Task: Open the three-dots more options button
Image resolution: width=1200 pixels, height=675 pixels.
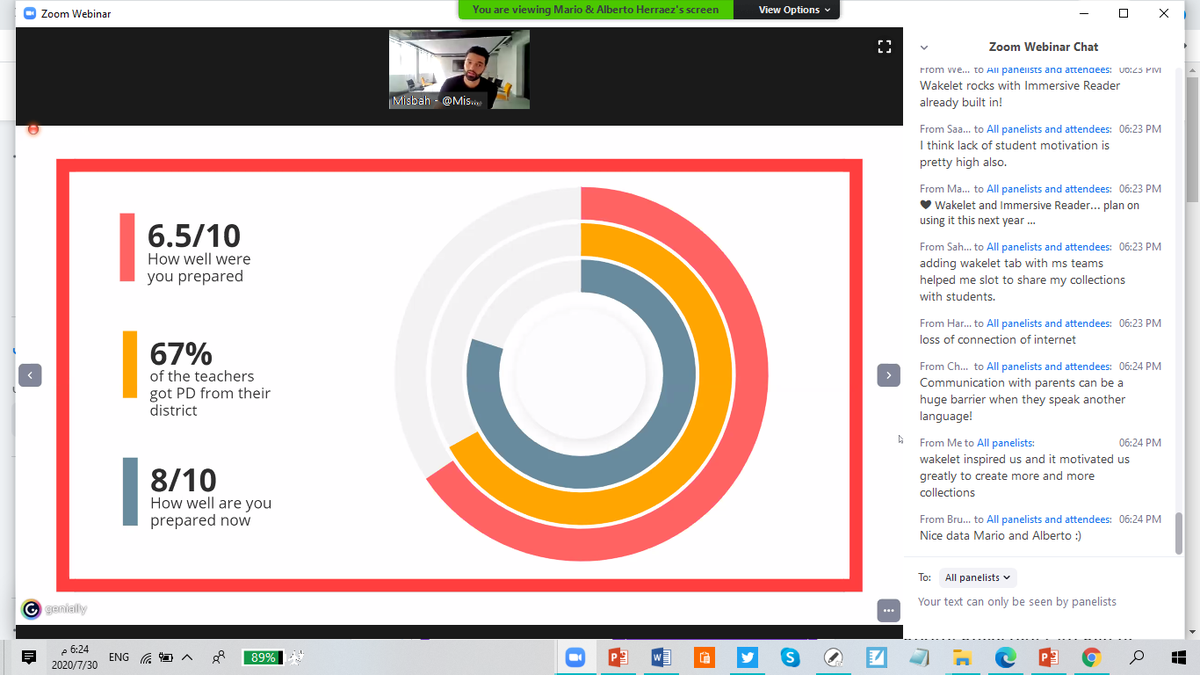Action: (887, 610)
